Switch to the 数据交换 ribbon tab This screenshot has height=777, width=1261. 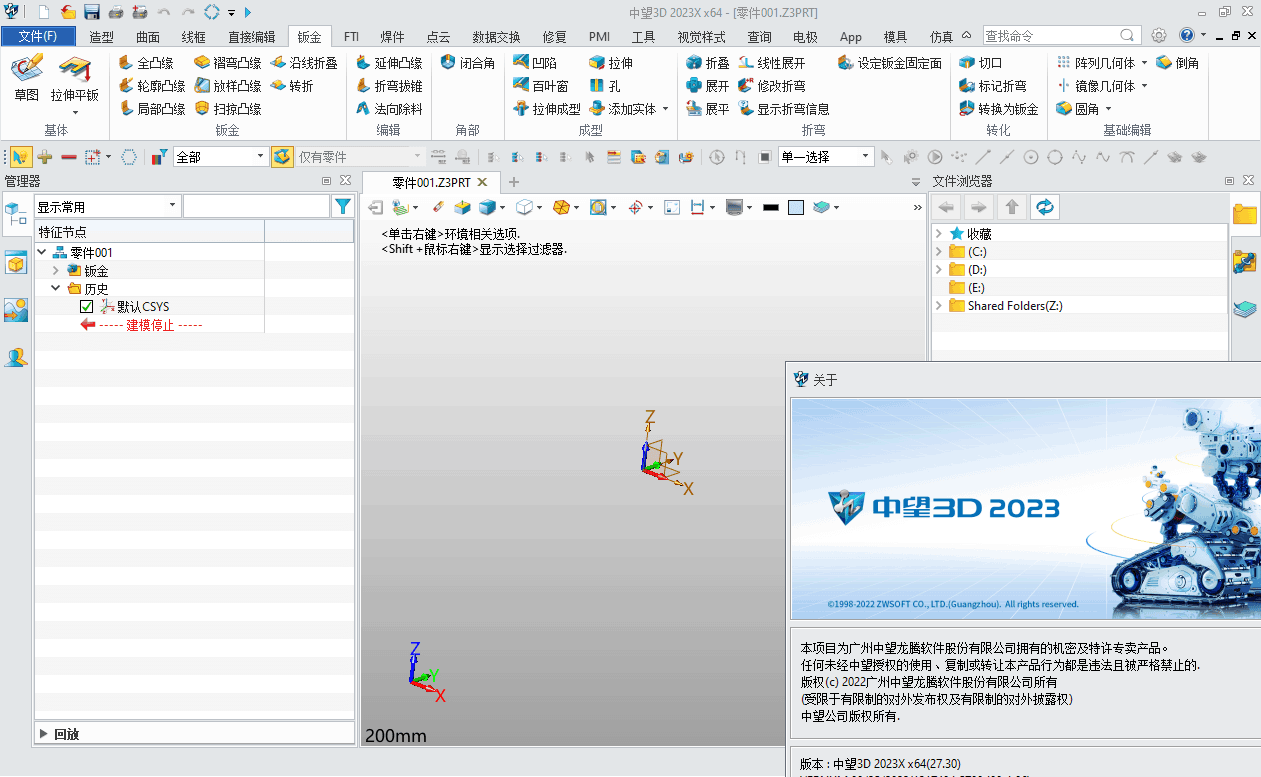496,37
